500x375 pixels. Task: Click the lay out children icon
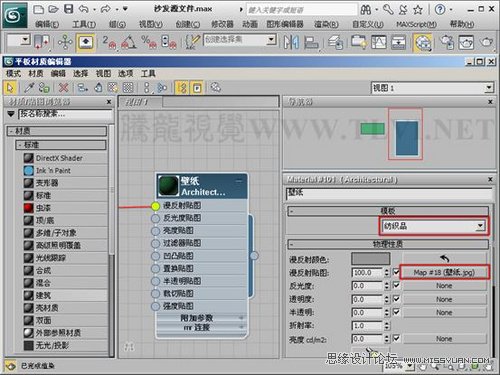tap(162, 88)
